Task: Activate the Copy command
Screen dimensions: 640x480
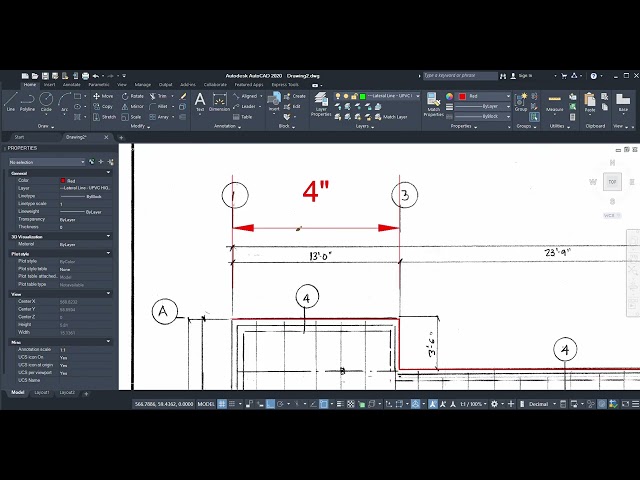Action: 103,107
